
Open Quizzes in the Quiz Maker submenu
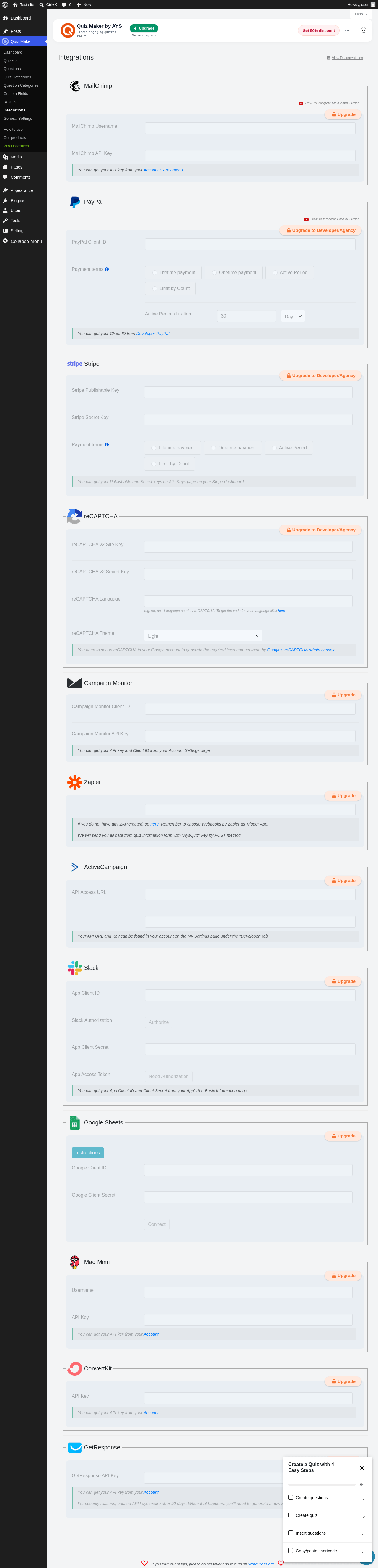pos(10,61)
